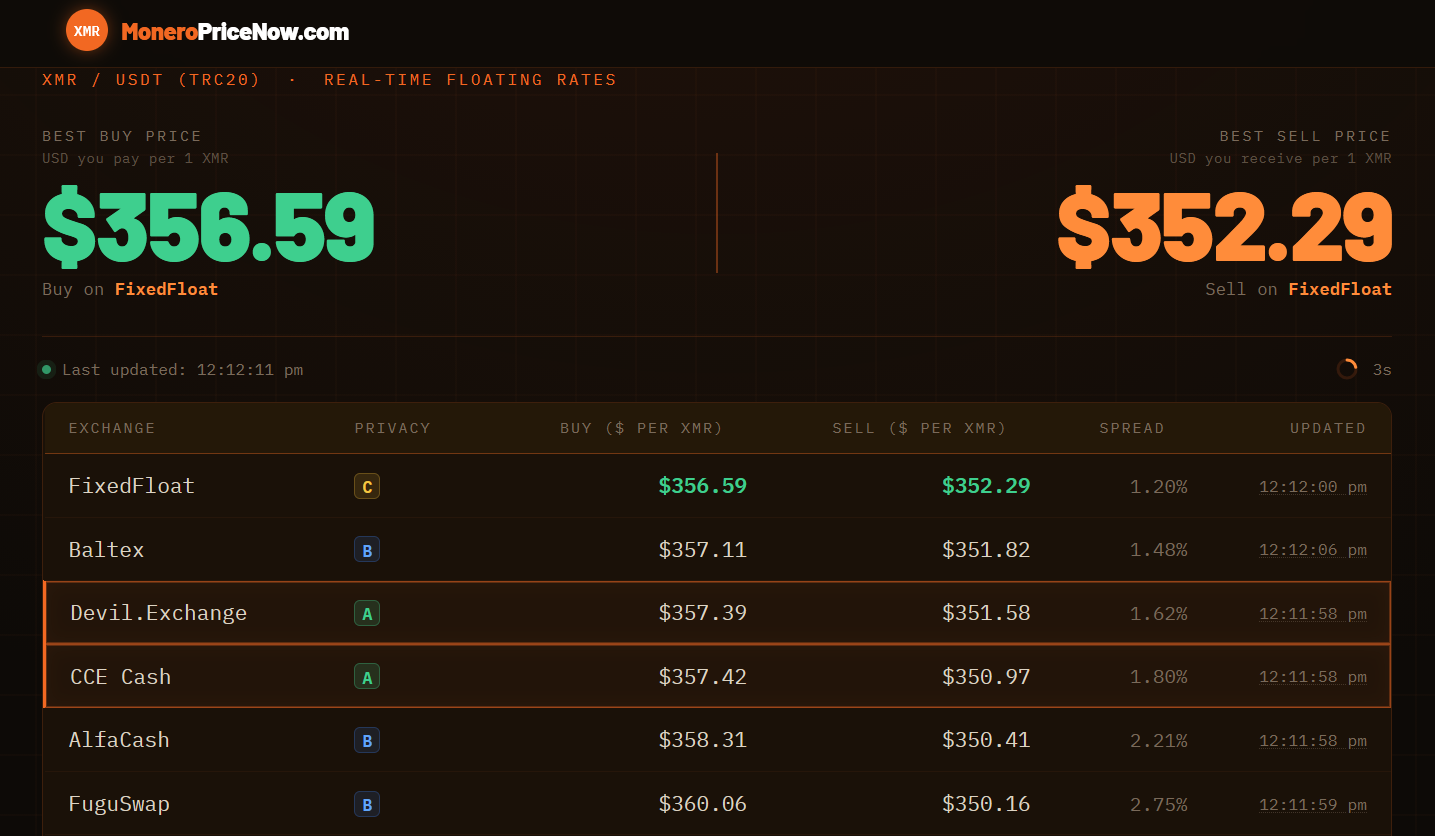This screenshot has width=1435, height=836.
Task: Click the 2.75% spread value
Action: 1159,804
